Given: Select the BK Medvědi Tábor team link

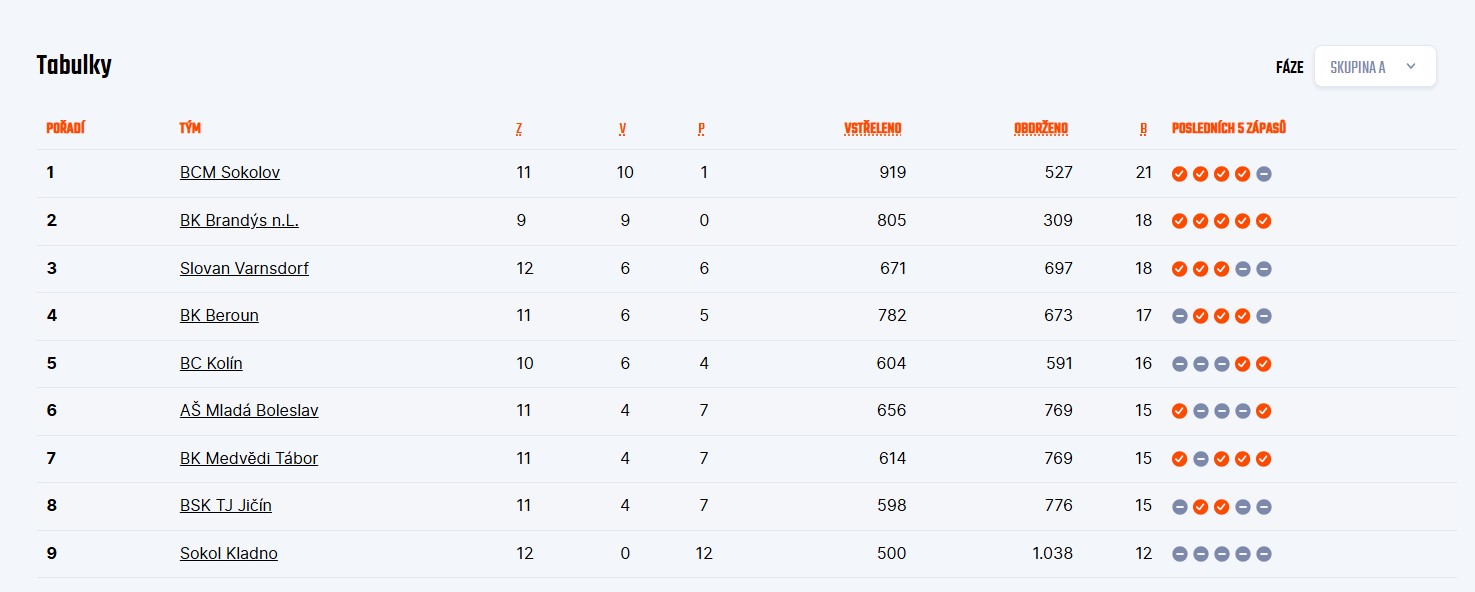Looking at the screenshot, I should coord(249,458).
